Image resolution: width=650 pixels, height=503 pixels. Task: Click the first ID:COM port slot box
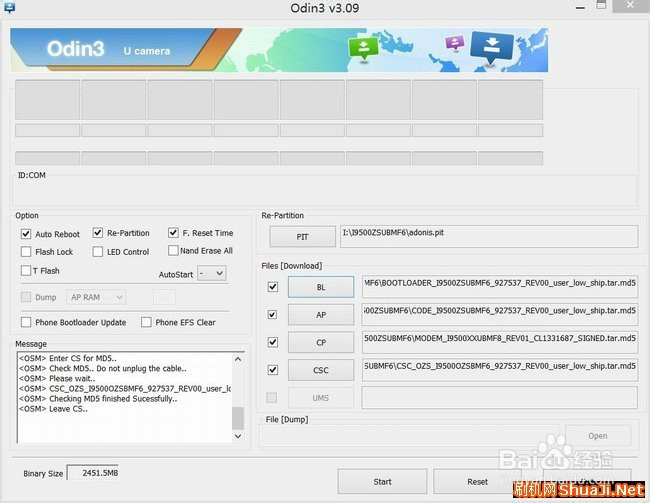pyautogui.click(x=48, y=158)
